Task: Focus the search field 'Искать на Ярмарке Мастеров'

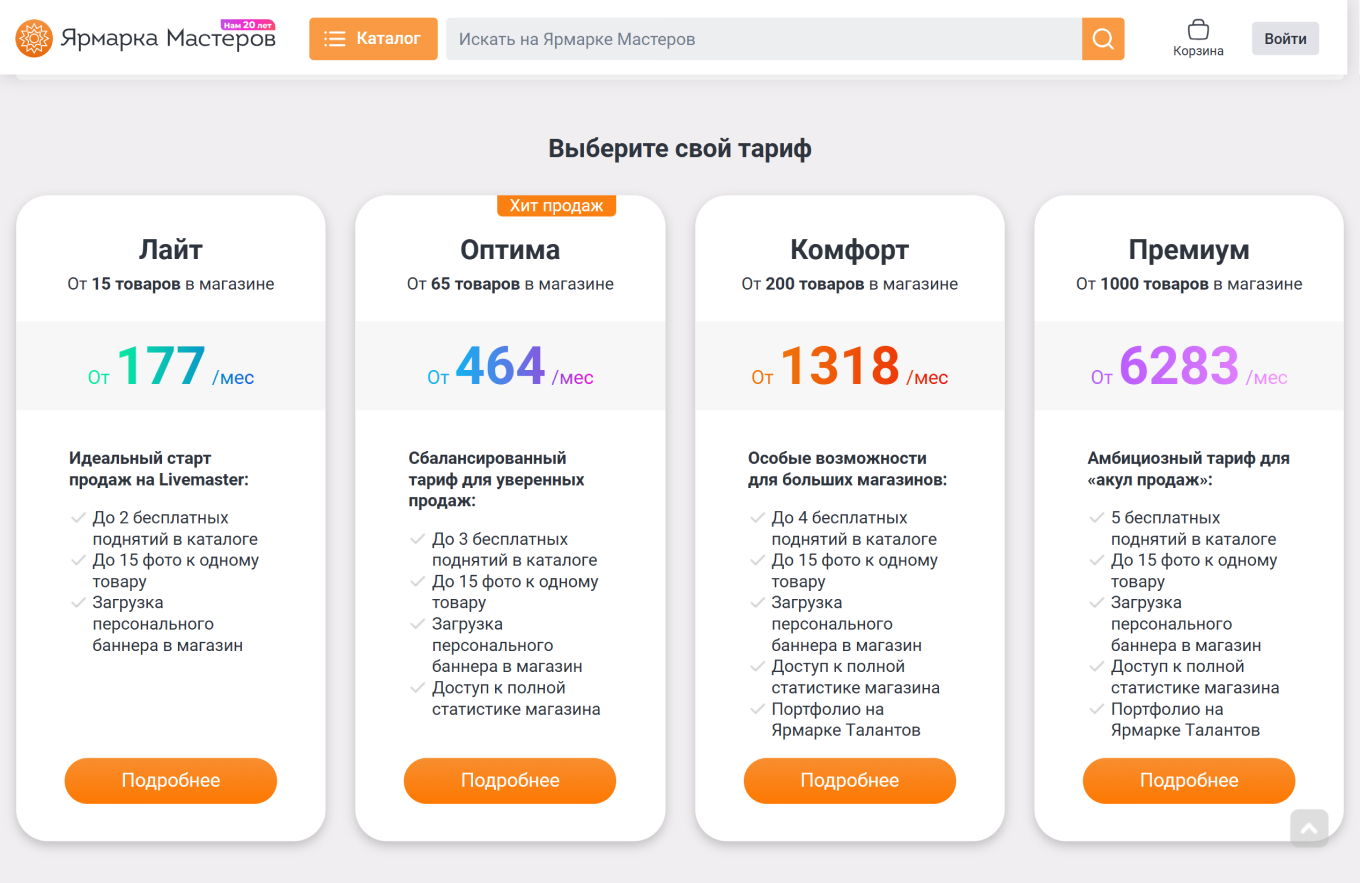Action: [x=764, y=39]
